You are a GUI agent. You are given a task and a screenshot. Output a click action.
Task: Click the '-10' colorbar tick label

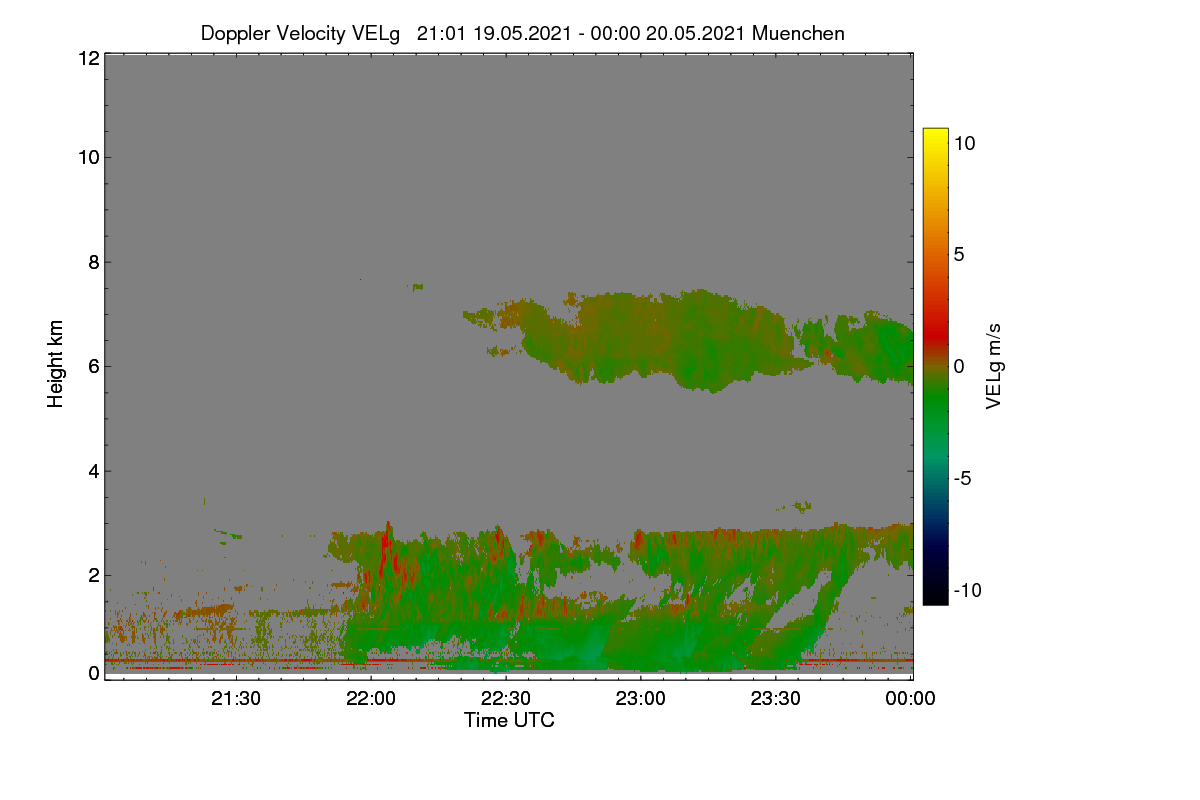(x=967, y=591)
